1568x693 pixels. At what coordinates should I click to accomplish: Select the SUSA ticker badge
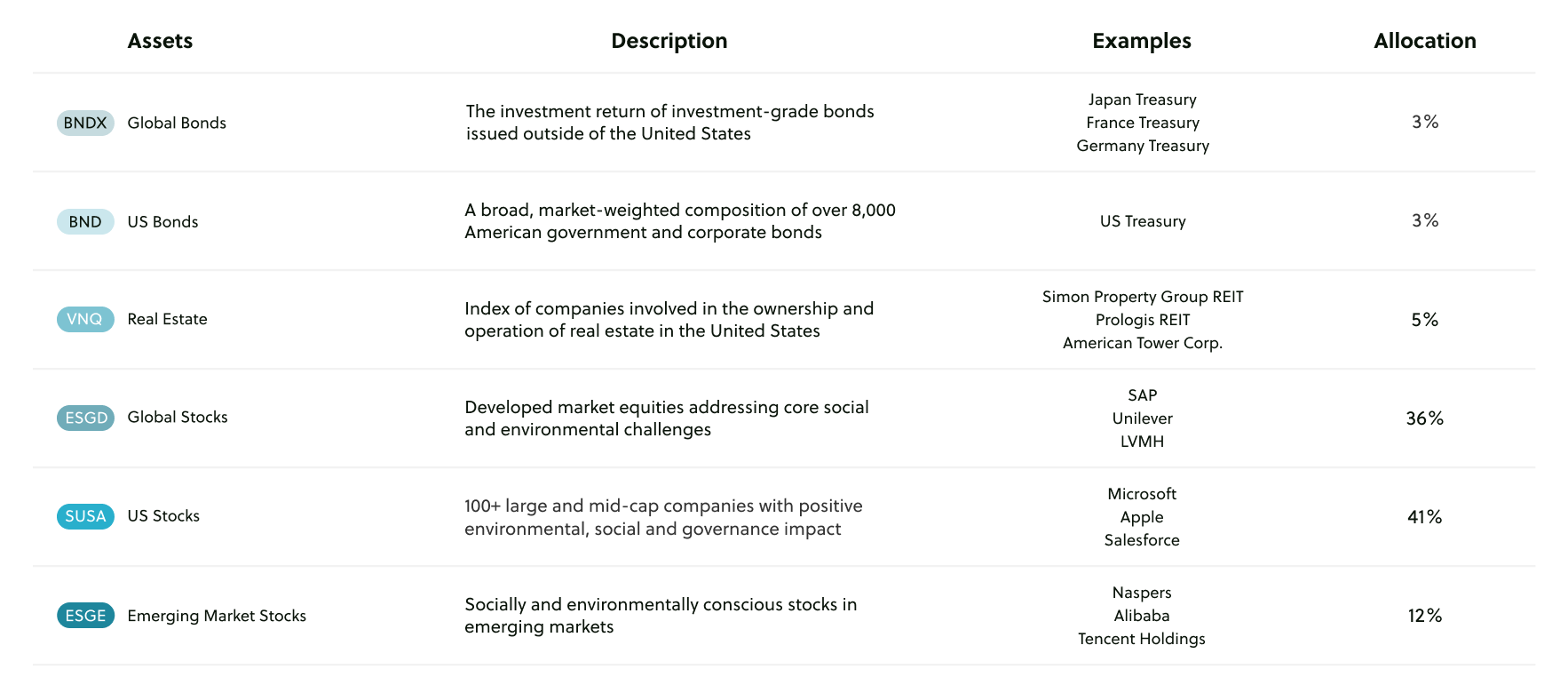click(x=85, y=516)
